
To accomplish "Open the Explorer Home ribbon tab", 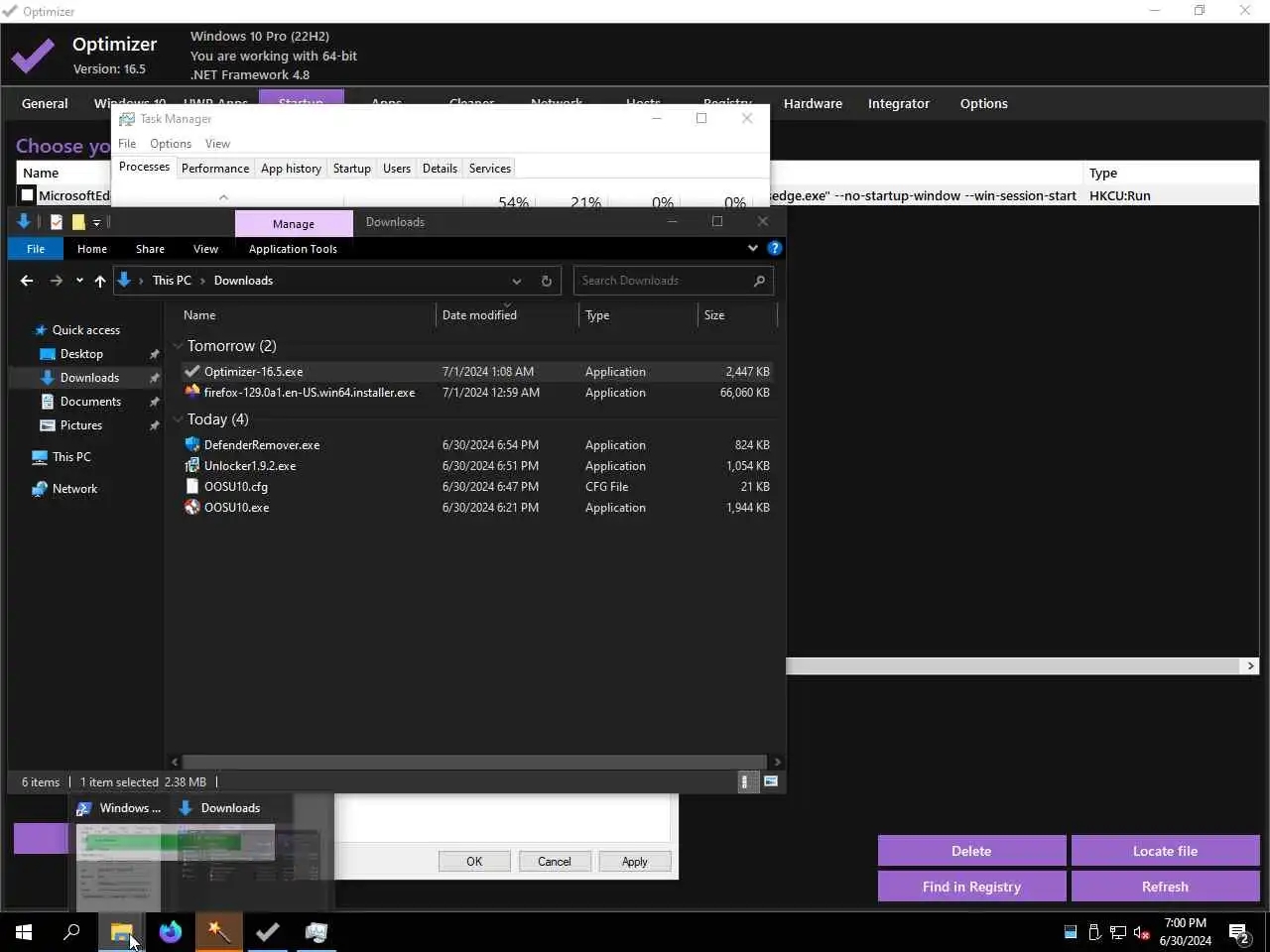I will [x=92, y=249].
